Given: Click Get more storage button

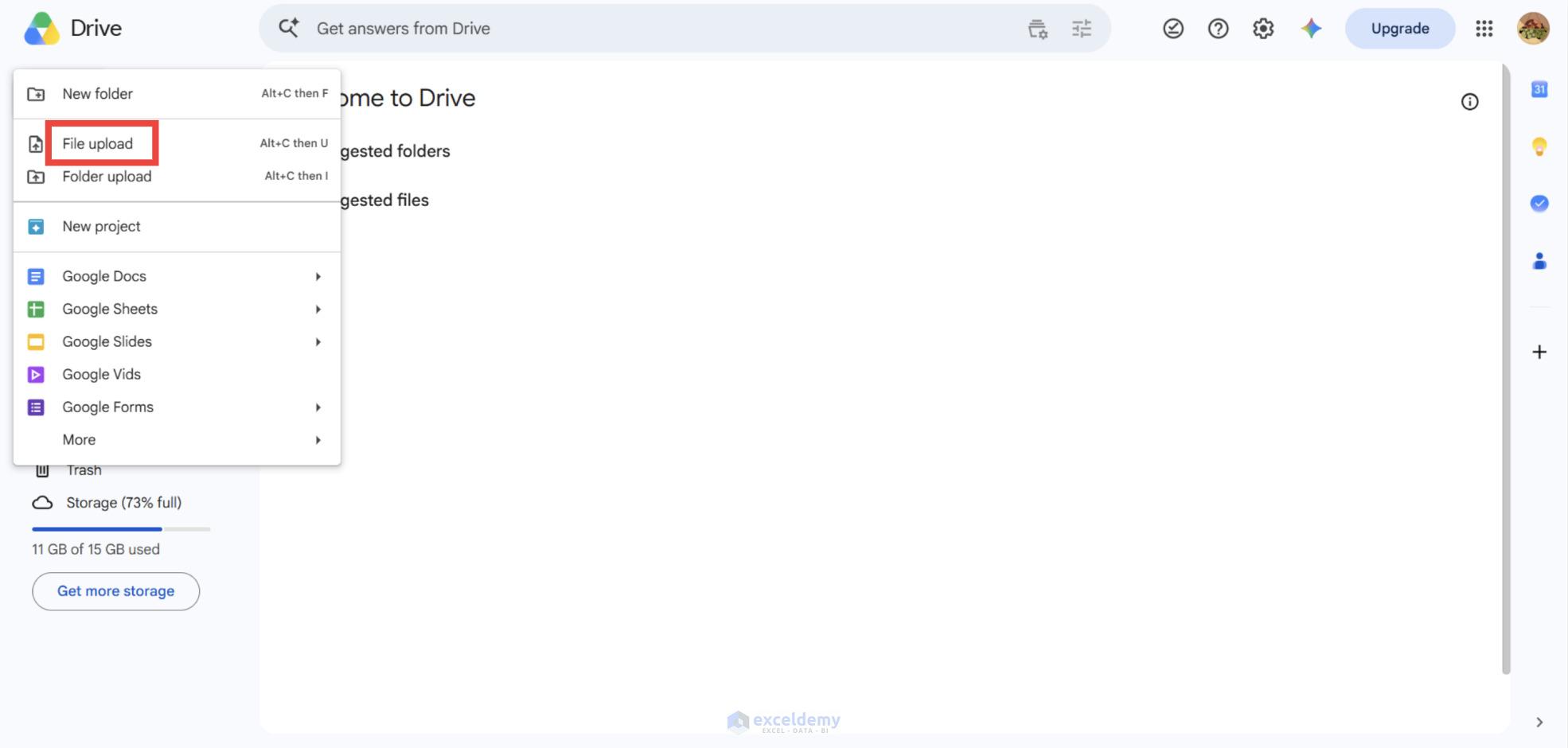Looking at the screenshot, I should (x=115, y=591).
